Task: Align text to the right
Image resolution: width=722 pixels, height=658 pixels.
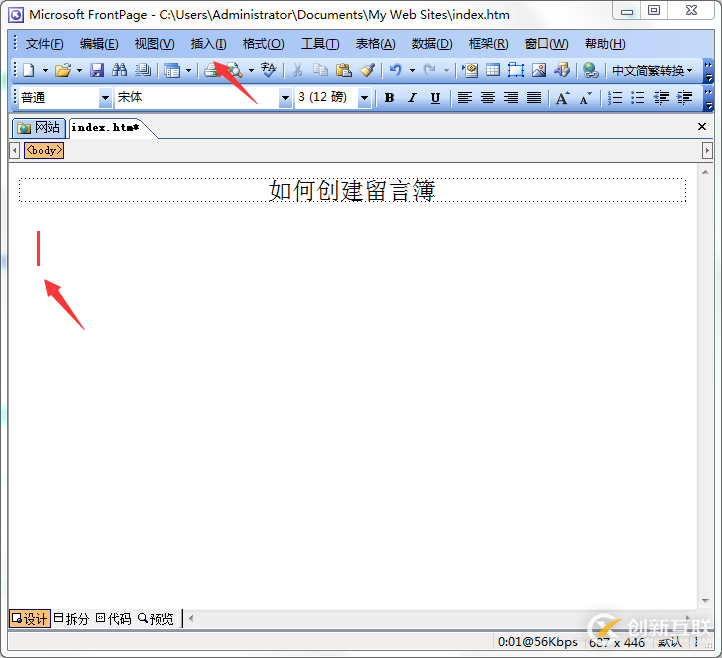Action: pyautogui.click(x=511, y=98)
